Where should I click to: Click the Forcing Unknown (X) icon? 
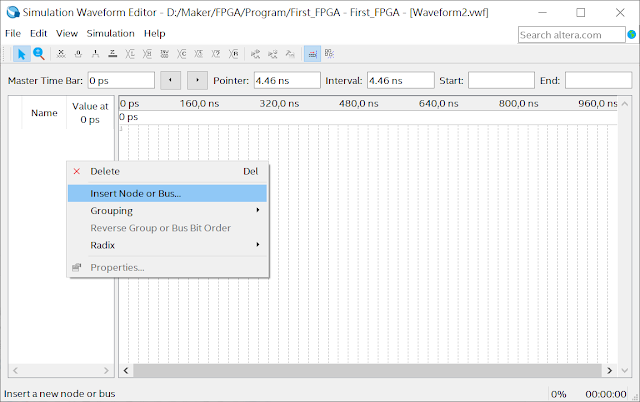tap(61, 54)
